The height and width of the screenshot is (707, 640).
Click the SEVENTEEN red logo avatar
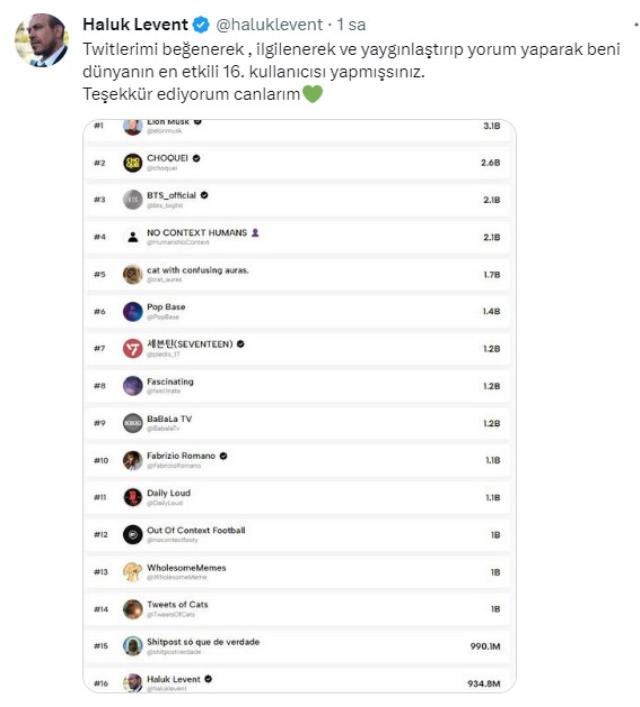point(133,348)
